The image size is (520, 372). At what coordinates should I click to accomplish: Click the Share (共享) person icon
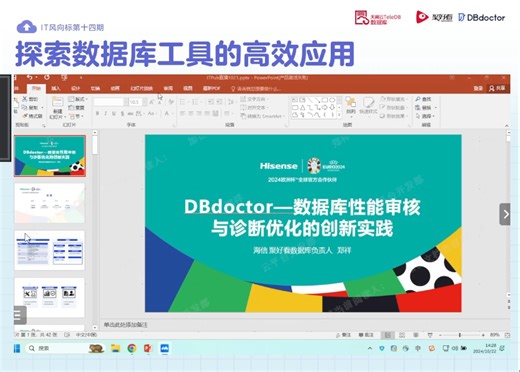click(x=492, y=88)
